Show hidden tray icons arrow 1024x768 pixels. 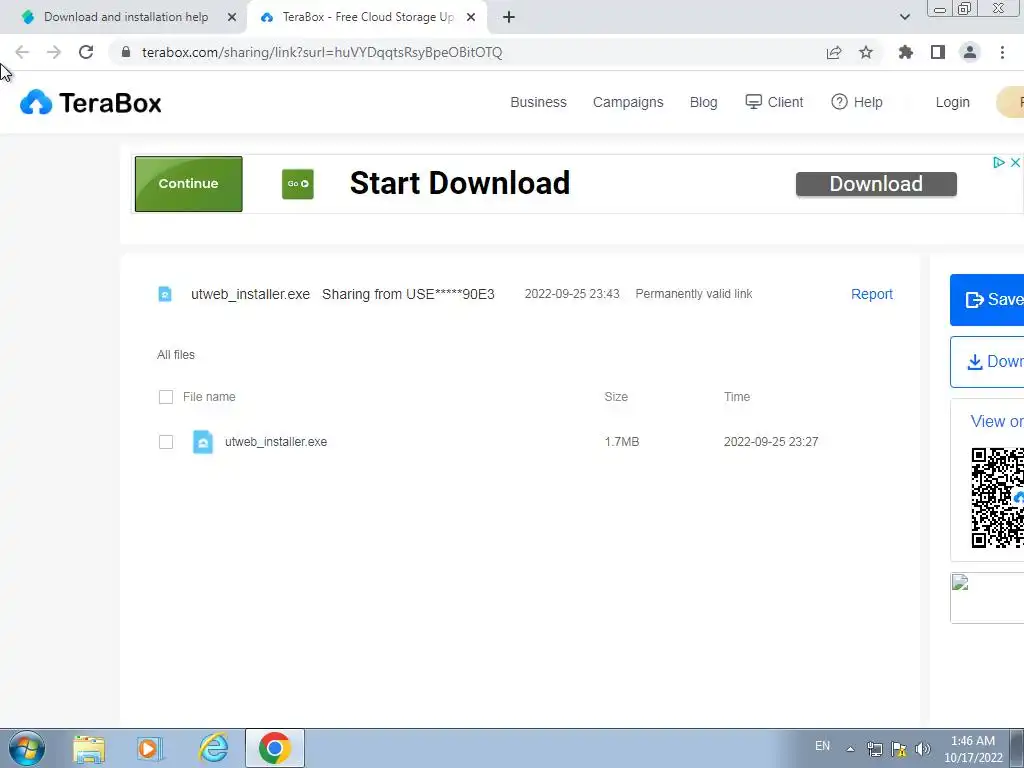click(x=850, y=749)
